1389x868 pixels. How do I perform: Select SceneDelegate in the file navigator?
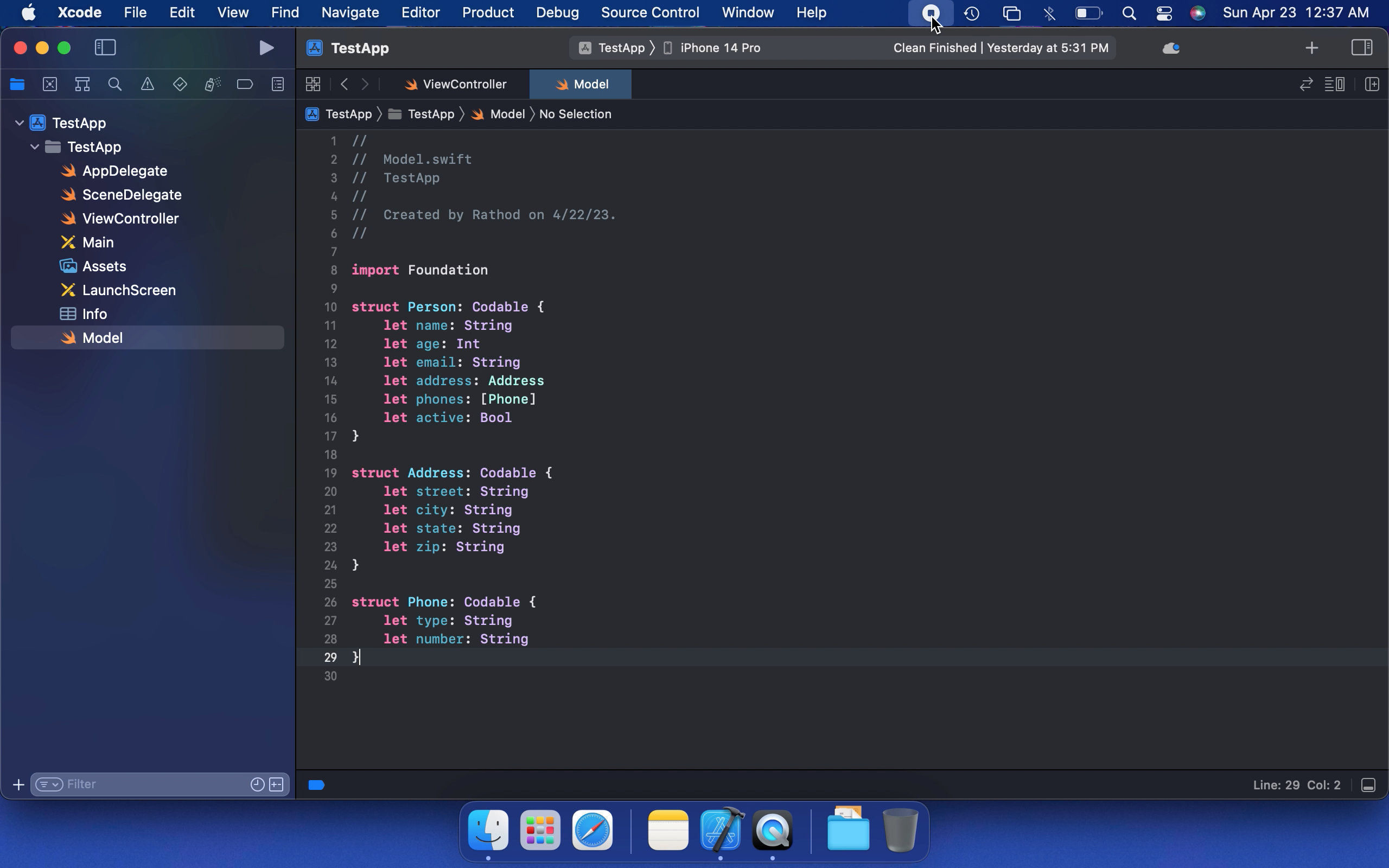tap(131, 195)
